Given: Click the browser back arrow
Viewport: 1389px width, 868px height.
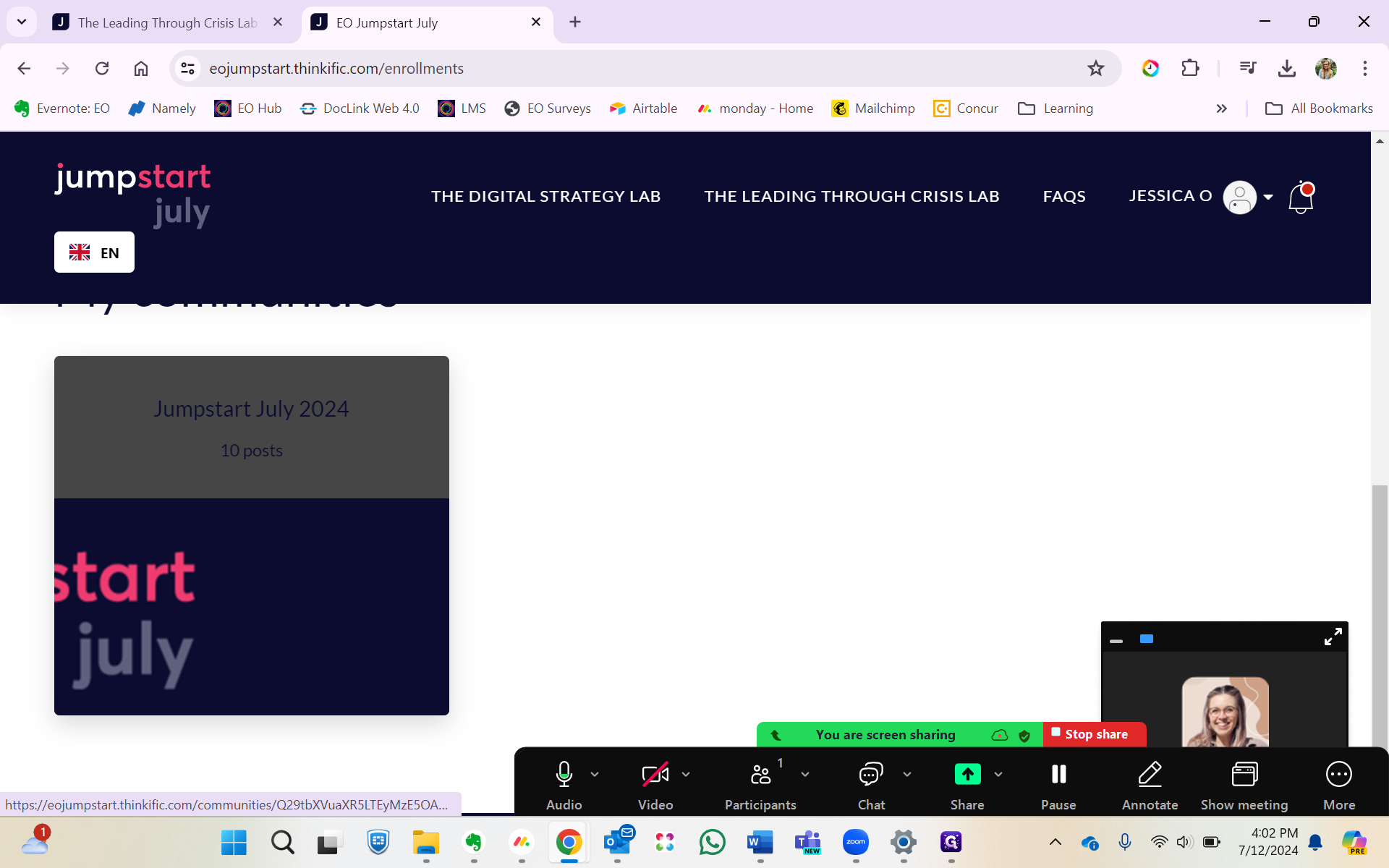Looking at the screenshot, I should click(24, 68).
